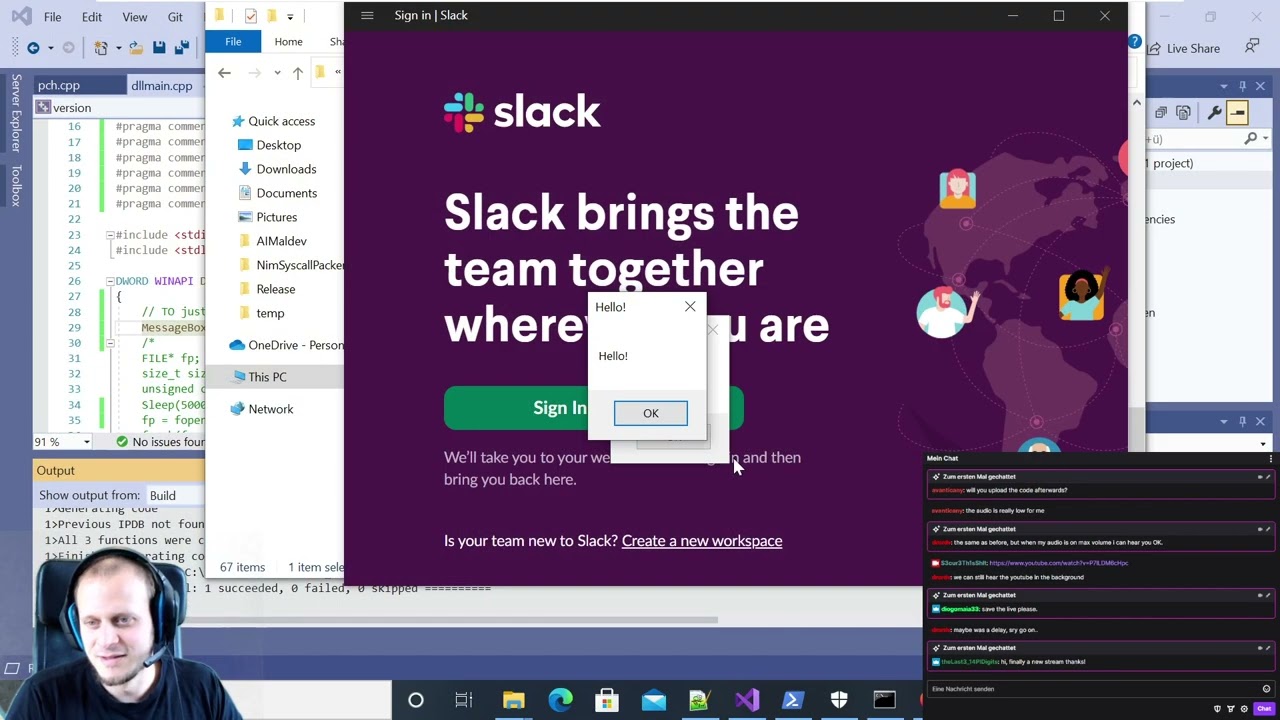Switch to the dllmain.cpp editor tab
The height and width of the screenshot is (720, 1280).
(161, 86)
